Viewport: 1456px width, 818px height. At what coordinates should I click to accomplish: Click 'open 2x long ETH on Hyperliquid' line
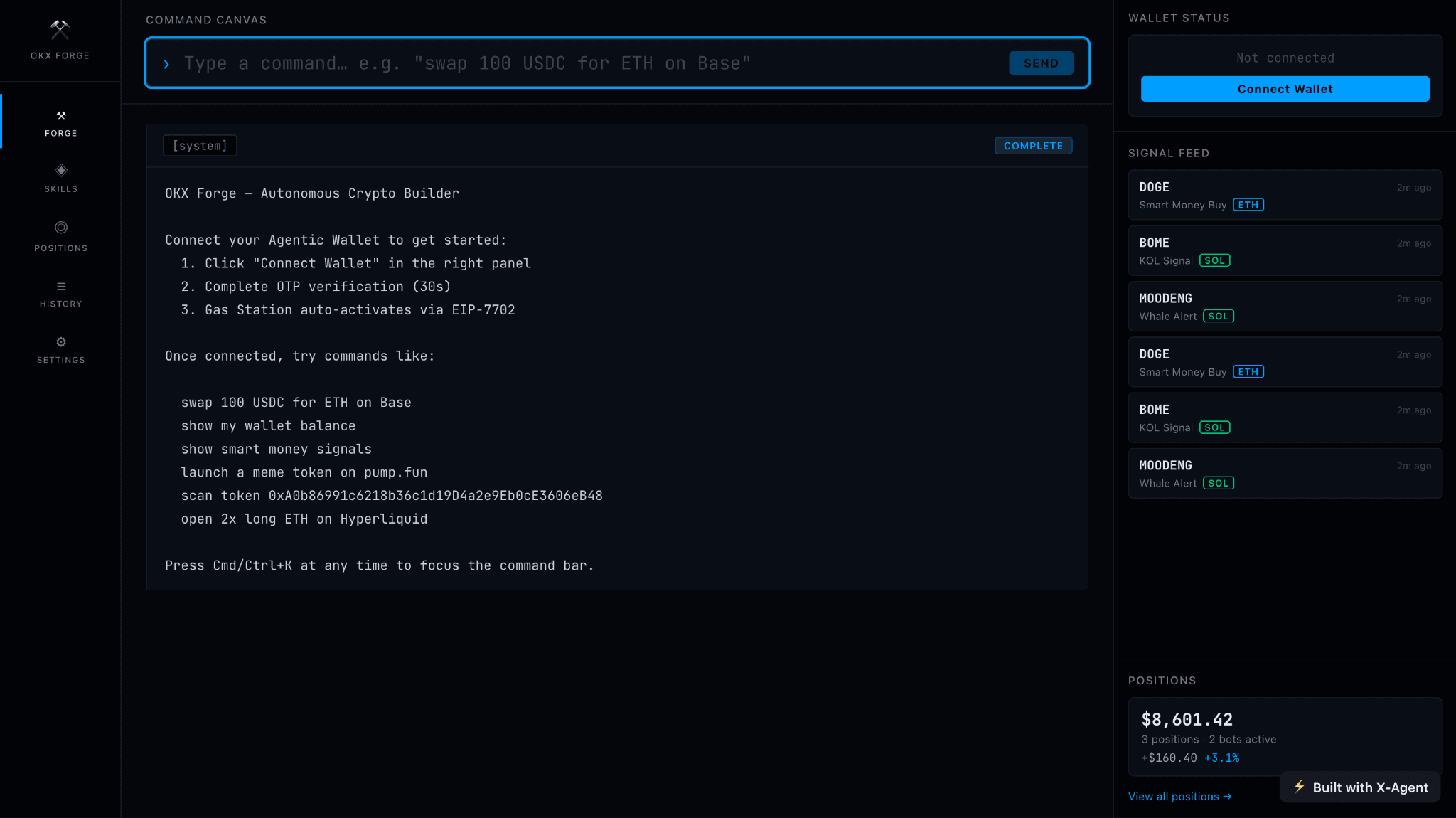[304, 519]
